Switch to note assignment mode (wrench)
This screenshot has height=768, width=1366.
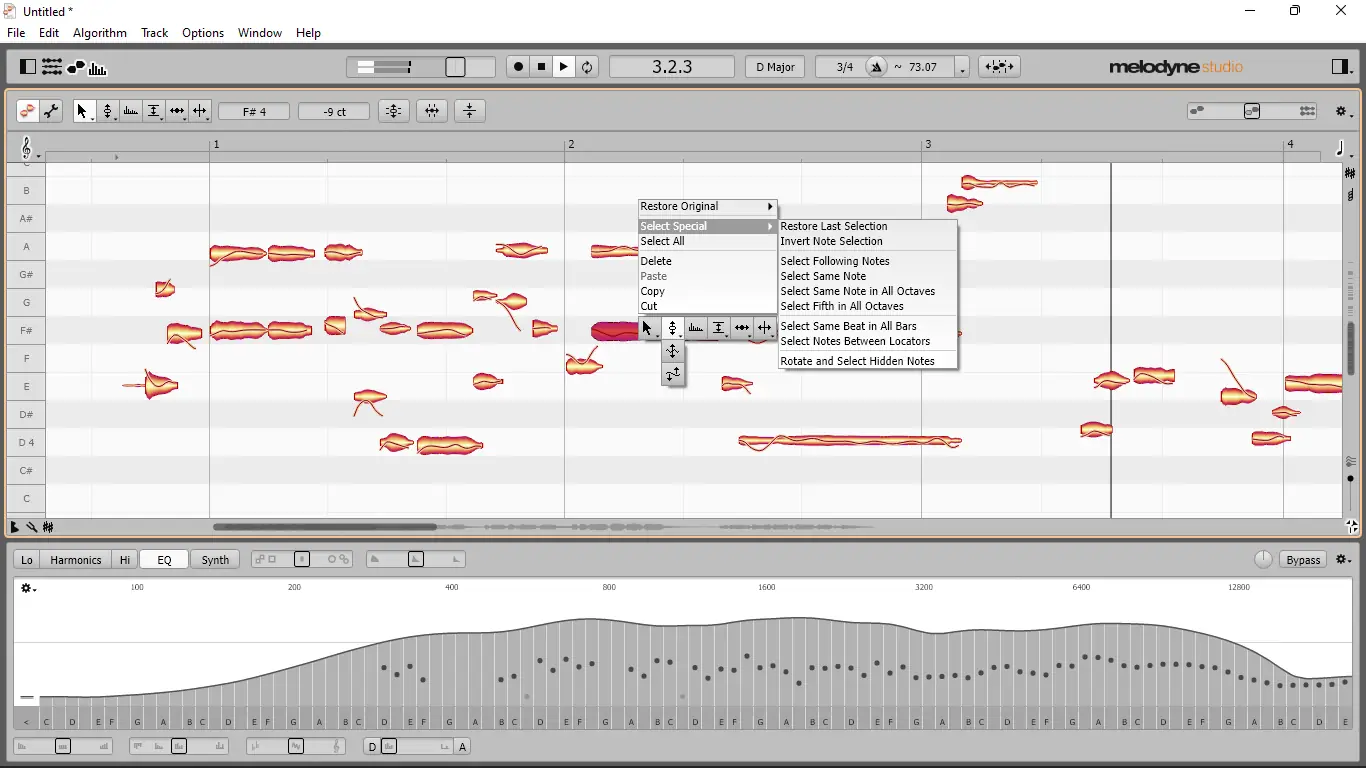click(51, 111)
